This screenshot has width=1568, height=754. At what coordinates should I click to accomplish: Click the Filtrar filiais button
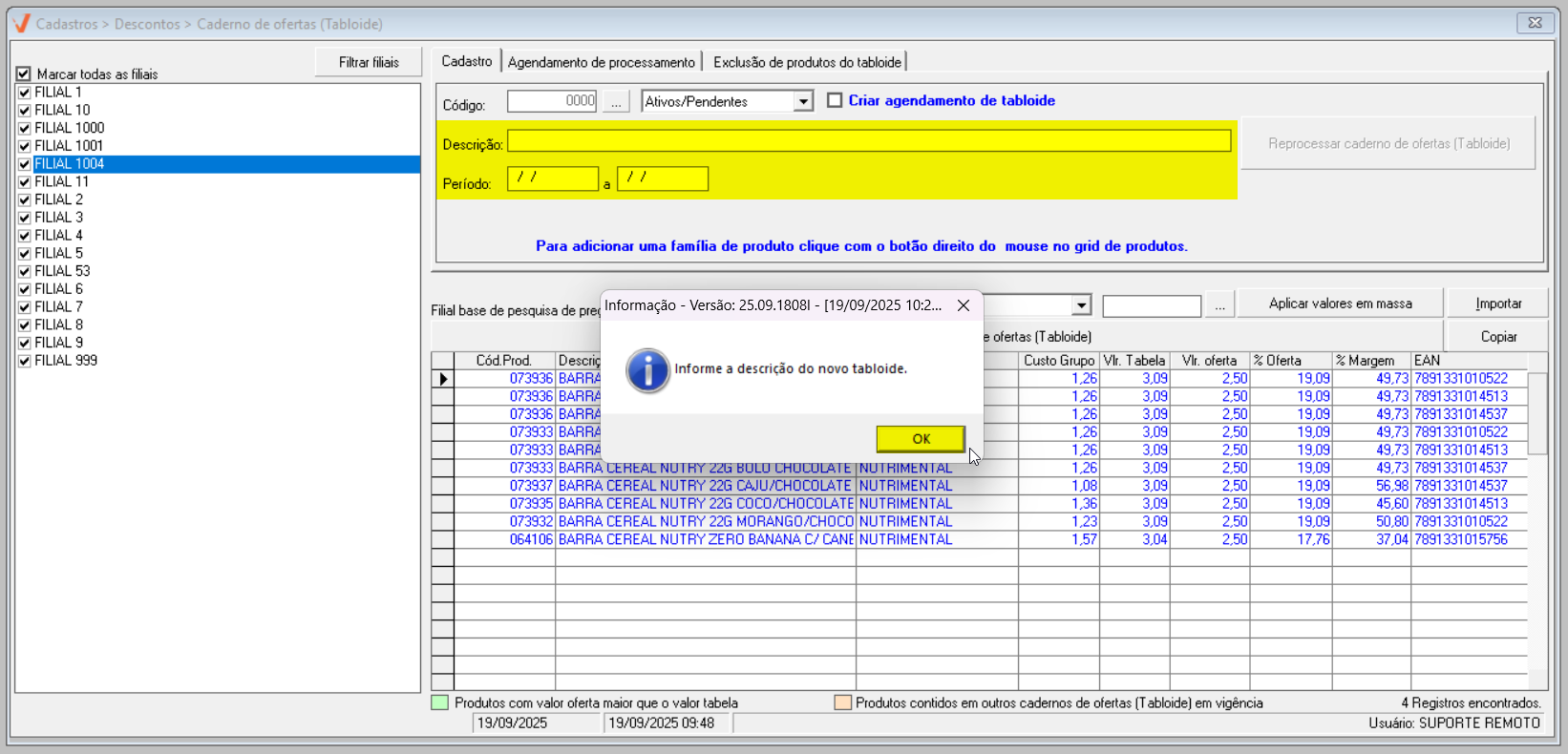[x=369, y=62]
